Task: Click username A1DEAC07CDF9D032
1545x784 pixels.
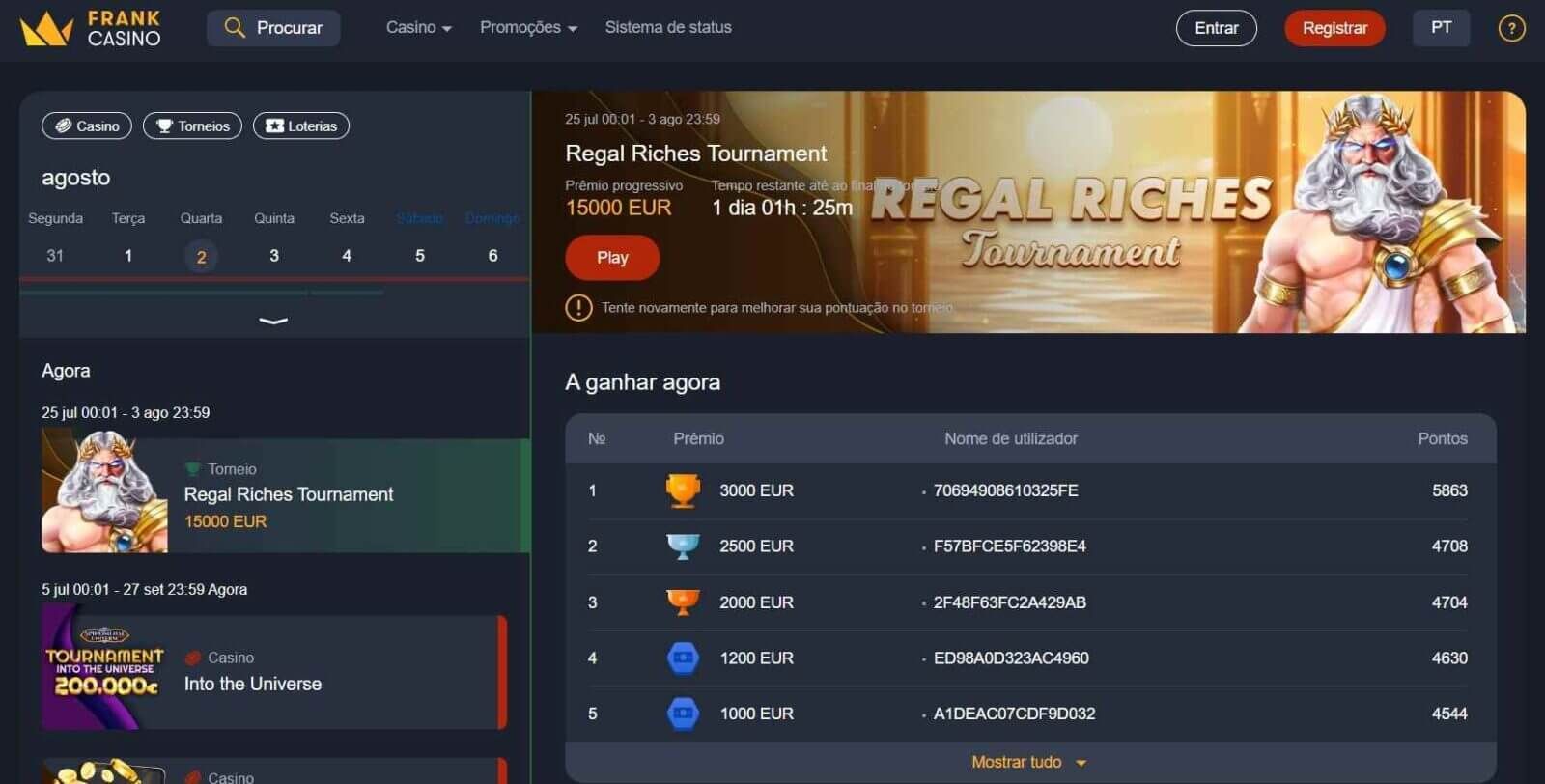Action: [1014, 714]
